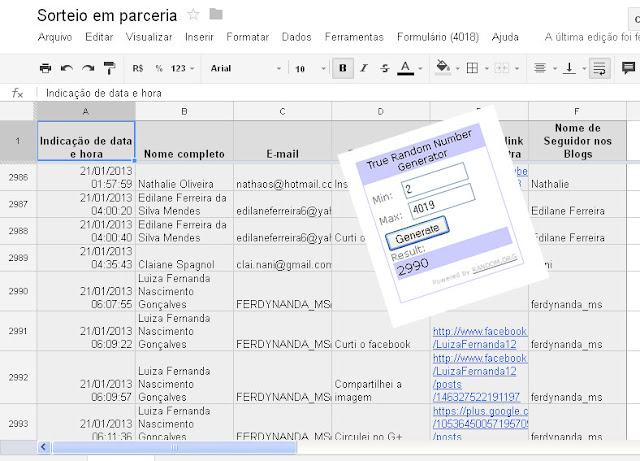Viewport: 640px width, 461px height.
Task: Select column D header
Action: 380,111
